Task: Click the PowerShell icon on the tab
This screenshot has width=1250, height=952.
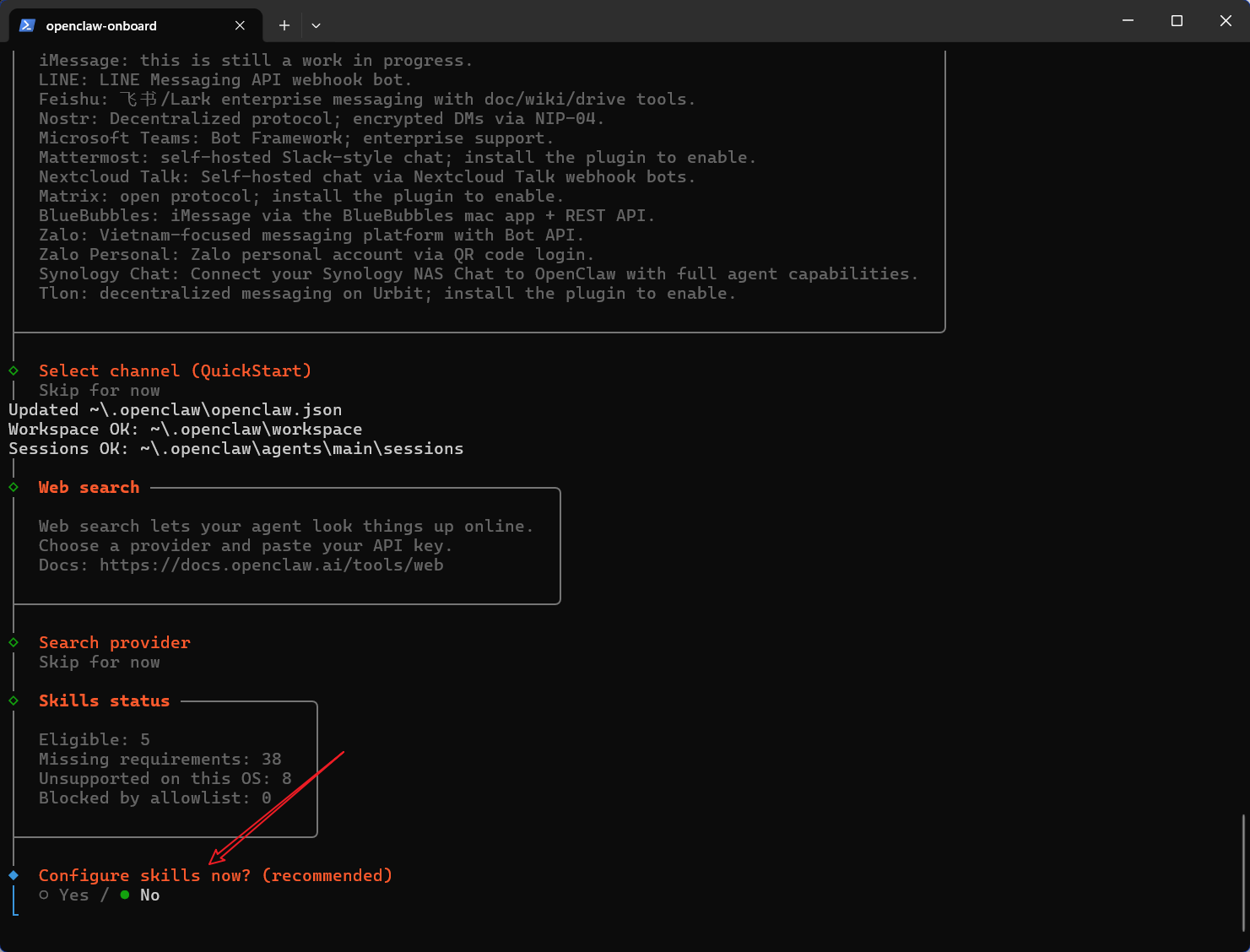Action: 27,25
